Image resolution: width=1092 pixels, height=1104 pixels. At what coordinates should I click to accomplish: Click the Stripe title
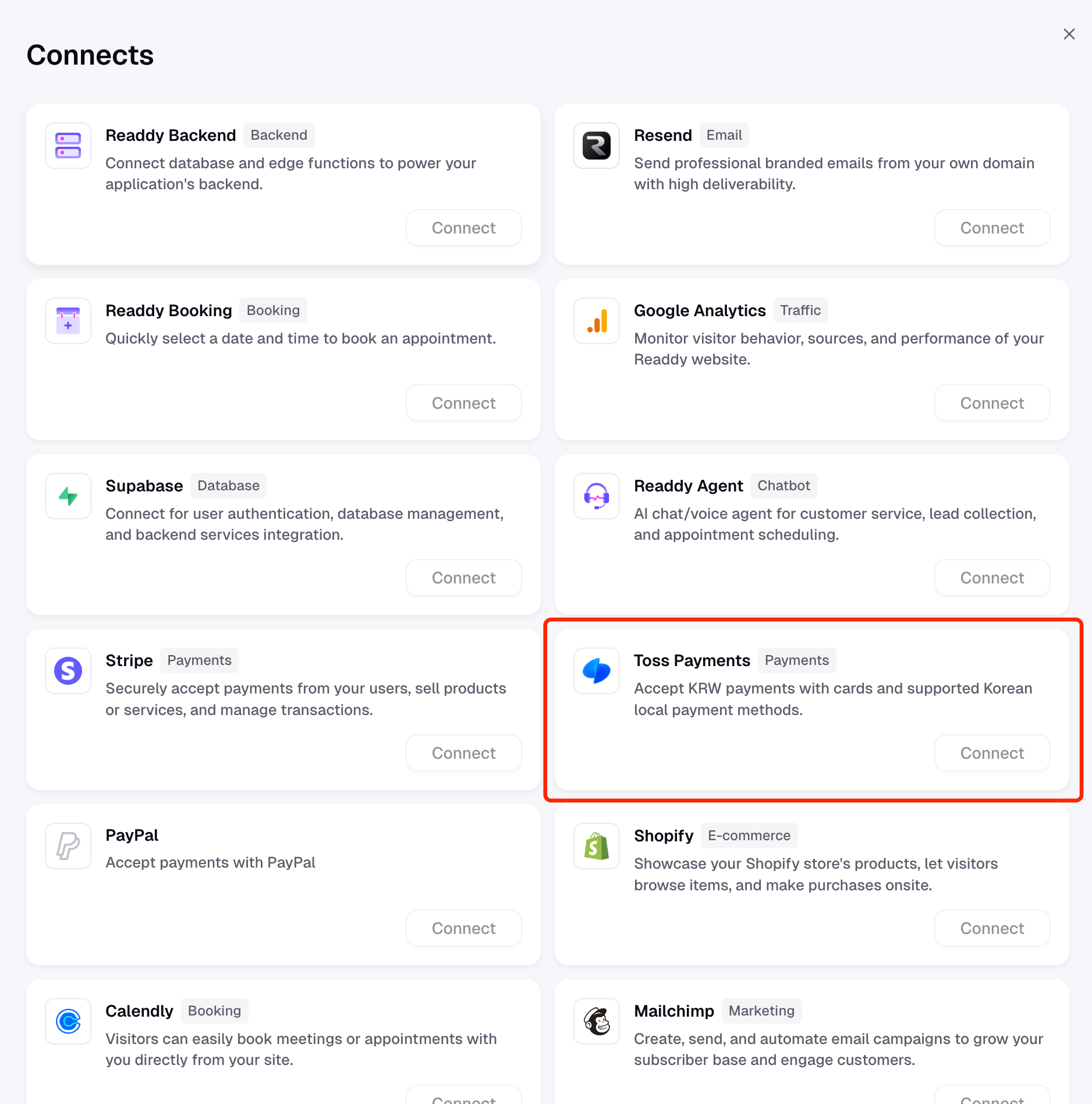click(129, 660)
